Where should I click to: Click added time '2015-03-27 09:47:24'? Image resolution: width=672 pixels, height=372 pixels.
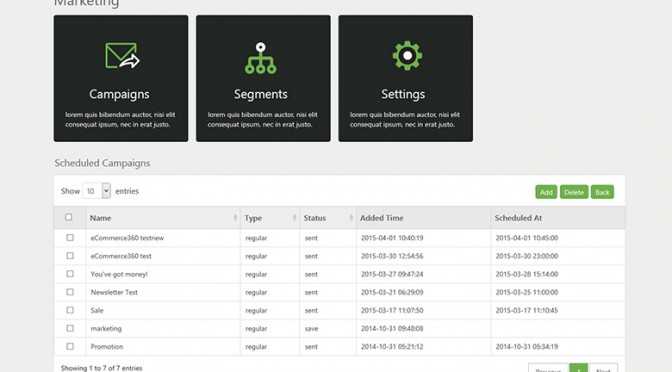click(x=392, y=274)
